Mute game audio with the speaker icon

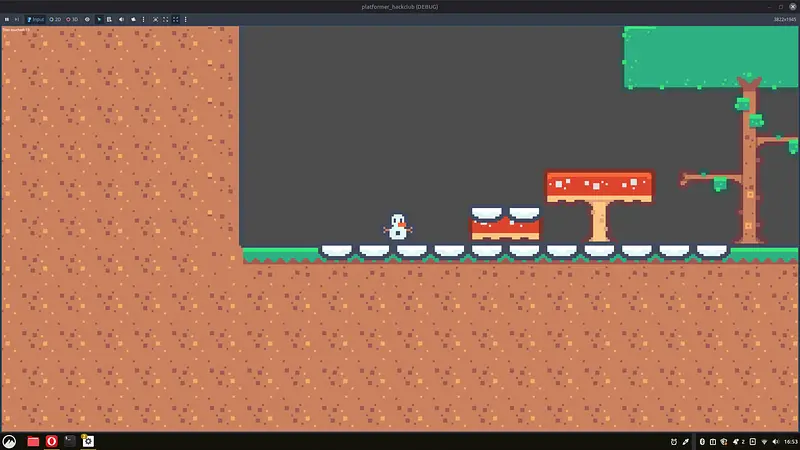pos(121,19)
